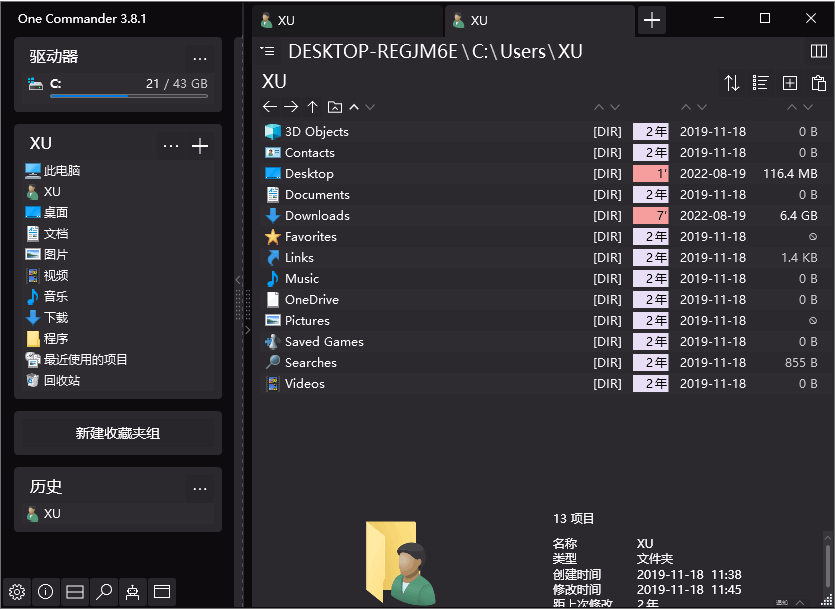Click the paste clipboard icon in the XU pane
The image size is (835, 609).
[x=819, y=83]
